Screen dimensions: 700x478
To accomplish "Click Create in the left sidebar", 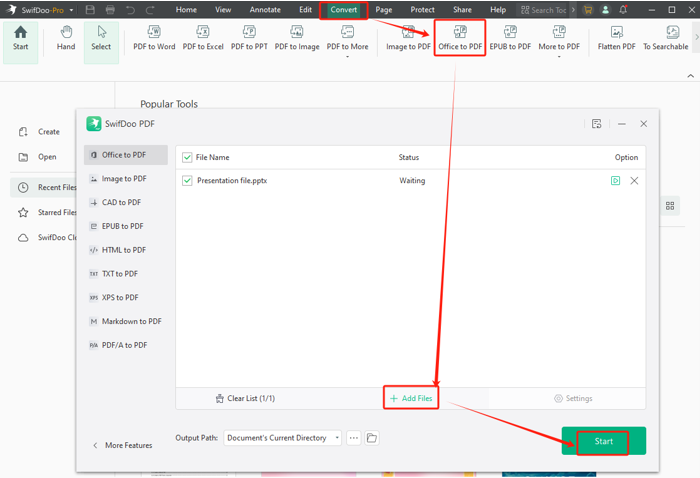I will click(39, 132).
